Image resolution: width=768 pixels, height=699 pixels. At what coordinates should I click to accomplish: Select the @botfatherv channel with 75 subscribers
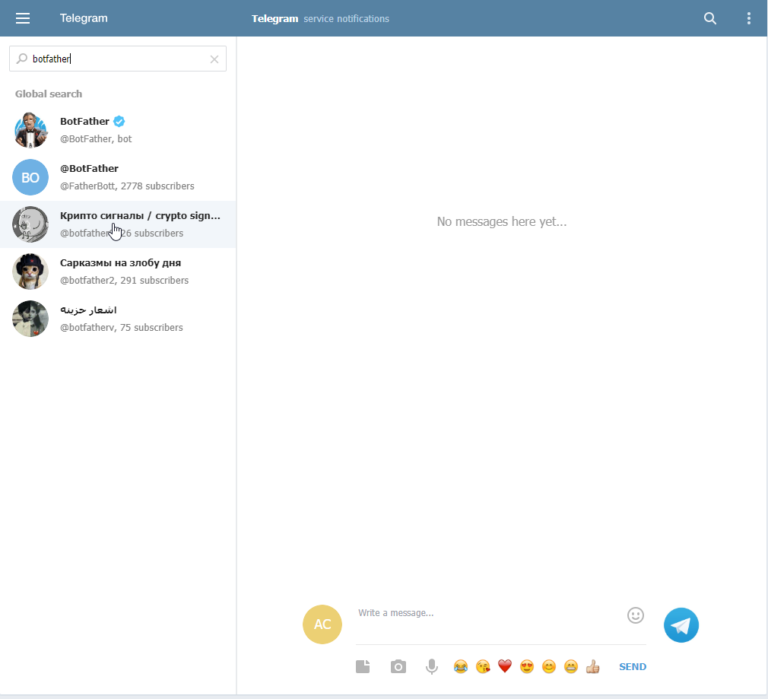pos(118,318)
